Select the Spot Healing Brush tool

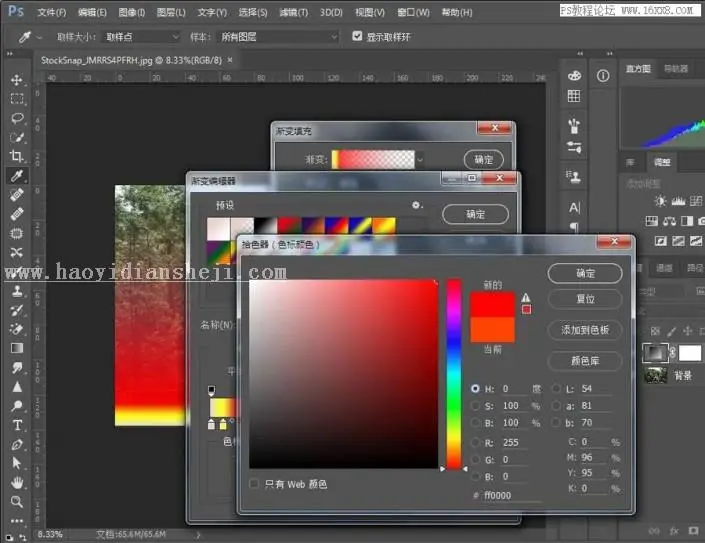coord(17,195)
